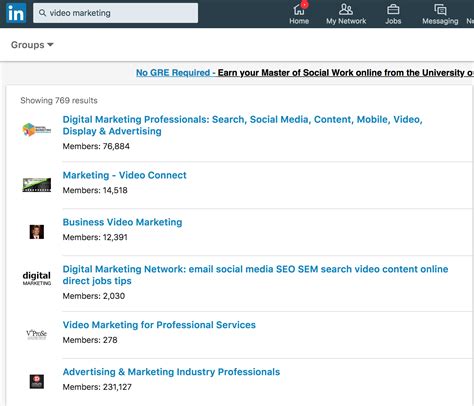
Task: Open Digital Marketing Professionals group link
Action: click(243, 125)
